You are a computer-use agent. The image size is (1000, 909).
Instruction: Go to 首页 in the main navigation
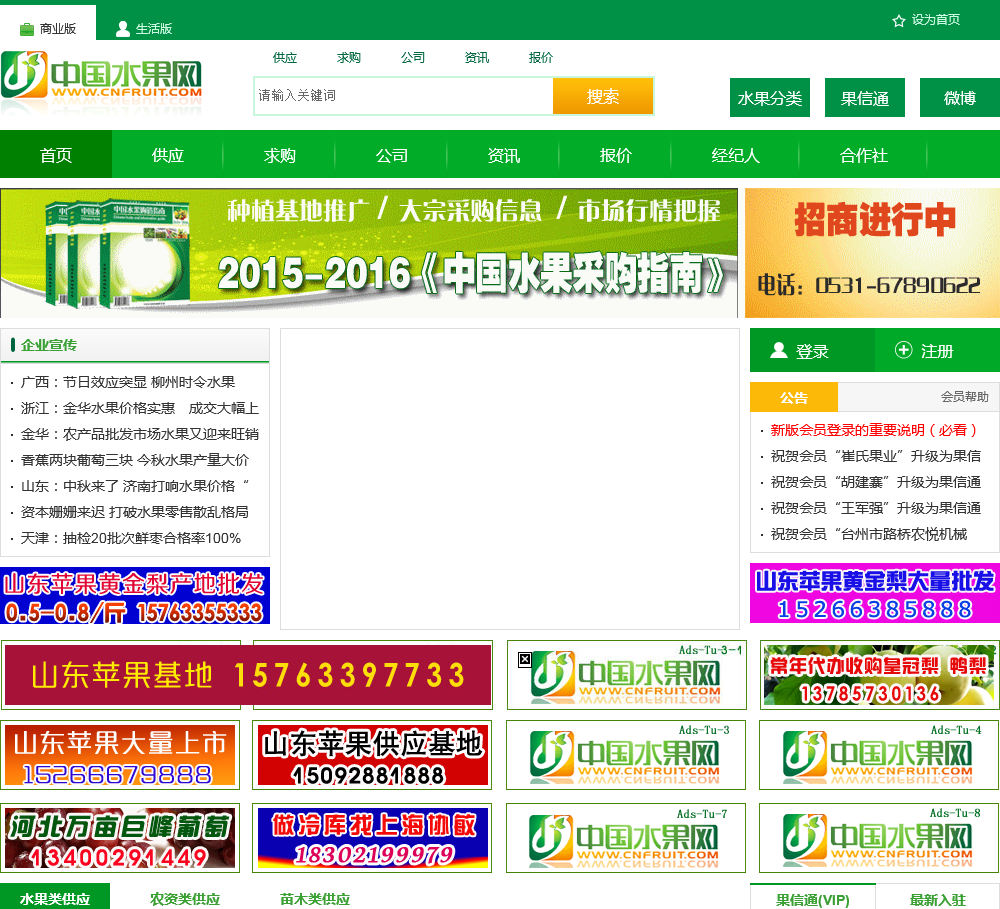(56, 154)
